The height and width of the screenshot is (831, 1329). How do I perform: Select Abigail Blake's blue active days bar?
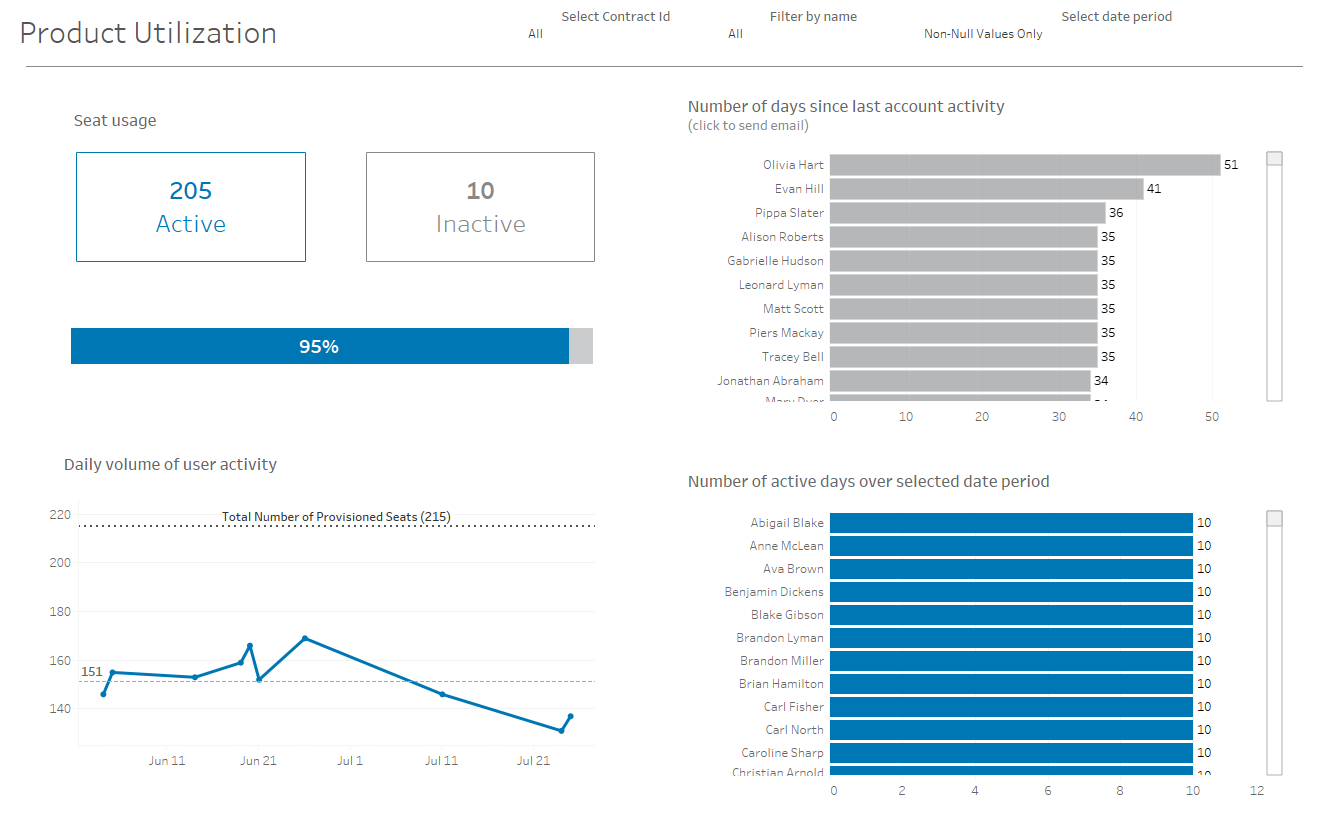coord(1010,523)
